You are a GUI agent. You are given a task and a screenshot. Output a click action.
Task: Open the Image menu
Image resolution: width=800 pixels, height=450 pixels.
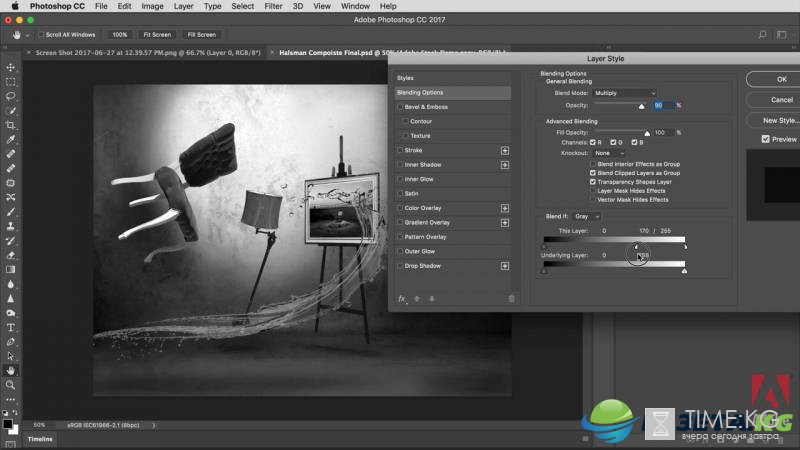152,6
